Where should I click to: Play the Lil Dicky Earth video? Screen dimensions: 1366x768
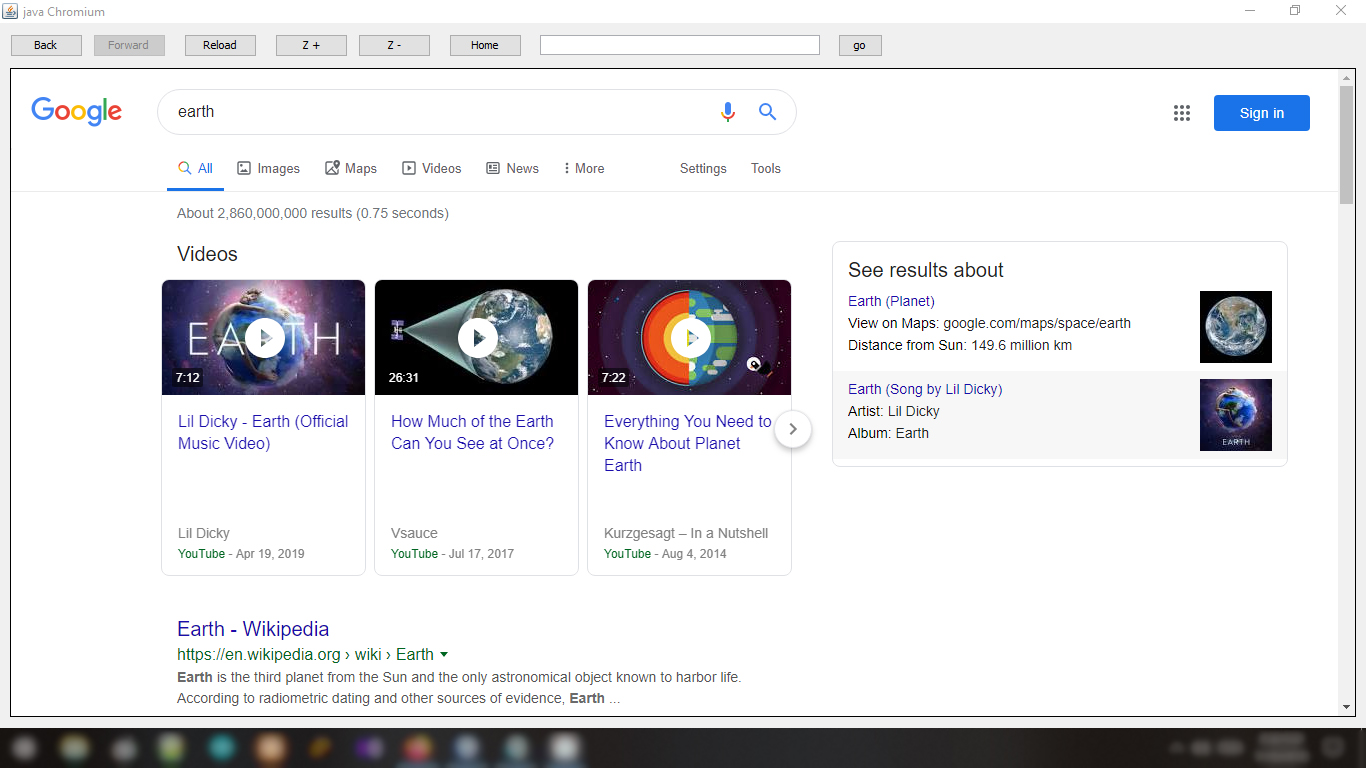coord(264,338)
